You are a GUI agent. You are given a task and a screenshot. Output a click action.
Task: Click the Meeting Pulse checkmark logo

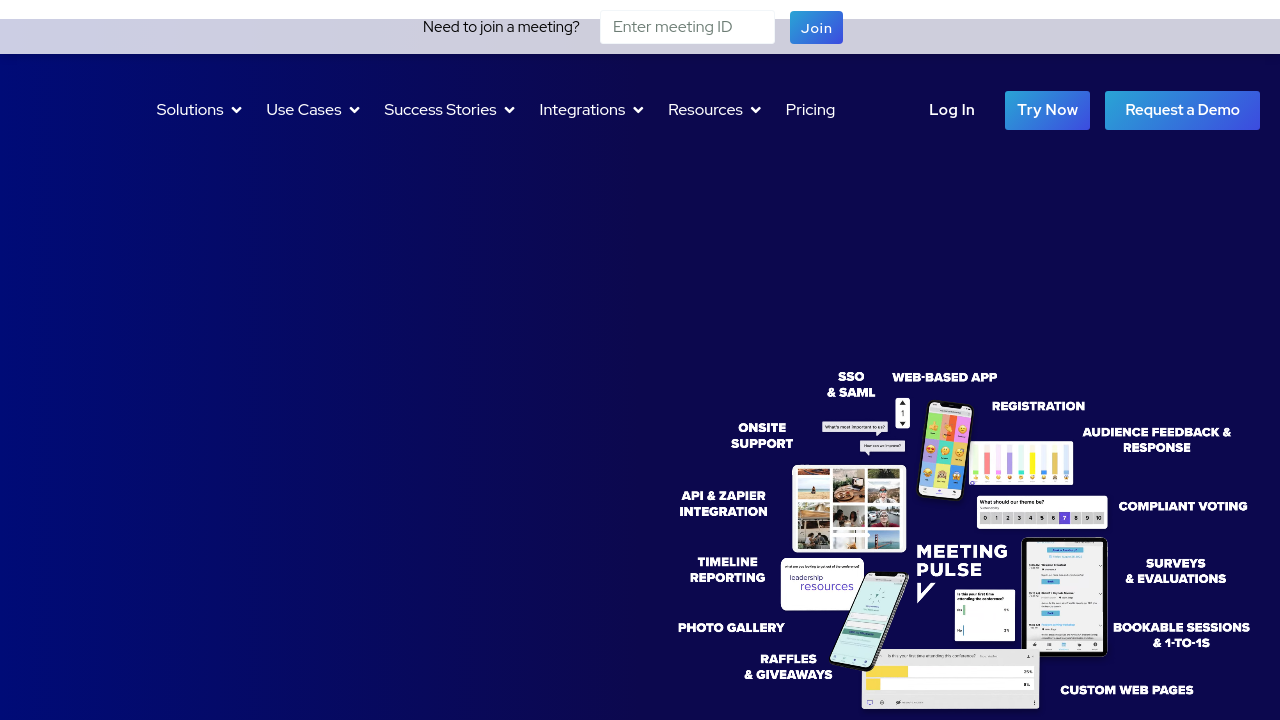click(925, 593)
